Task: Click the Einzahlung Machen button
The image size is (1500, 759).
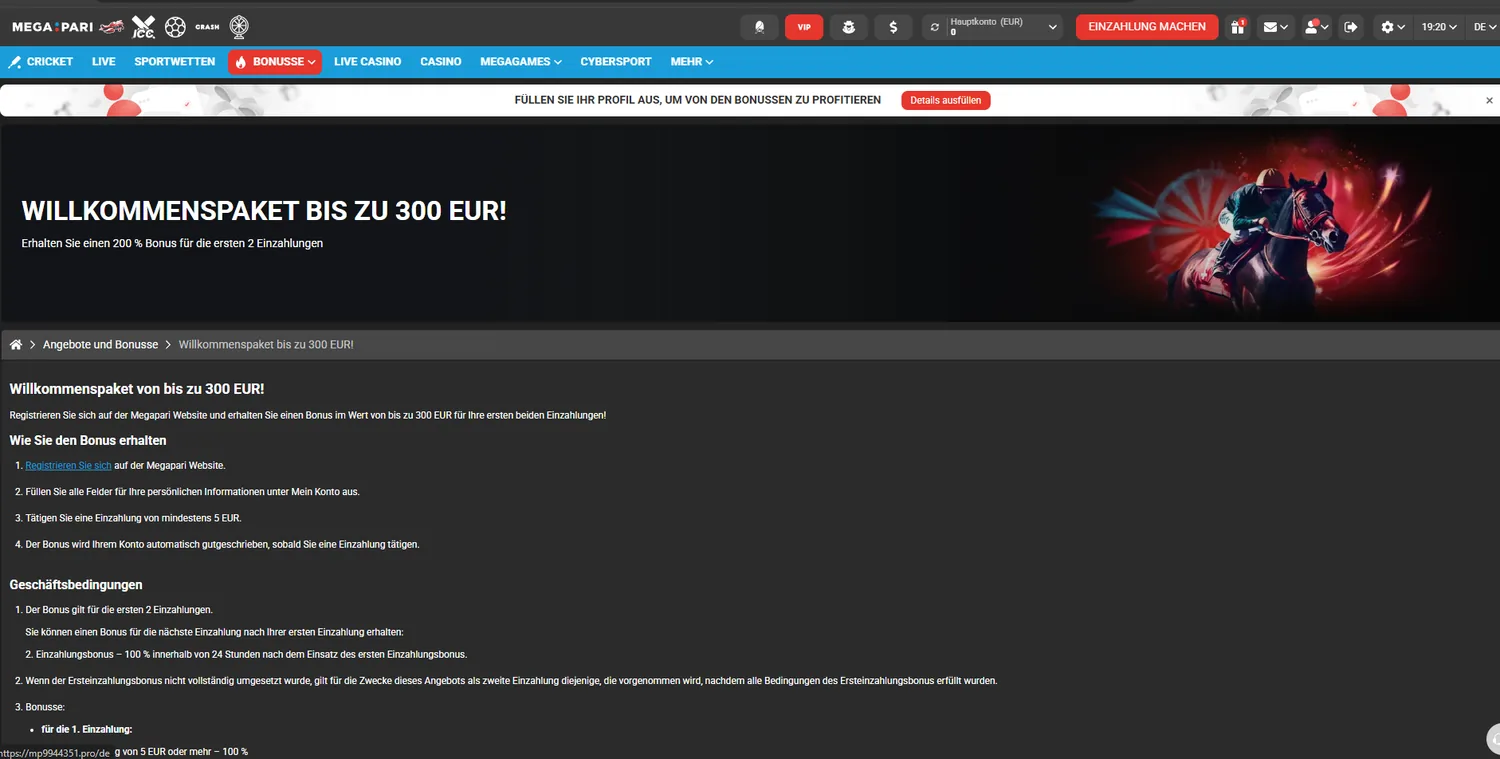Action: click(x=1147, y=27)
